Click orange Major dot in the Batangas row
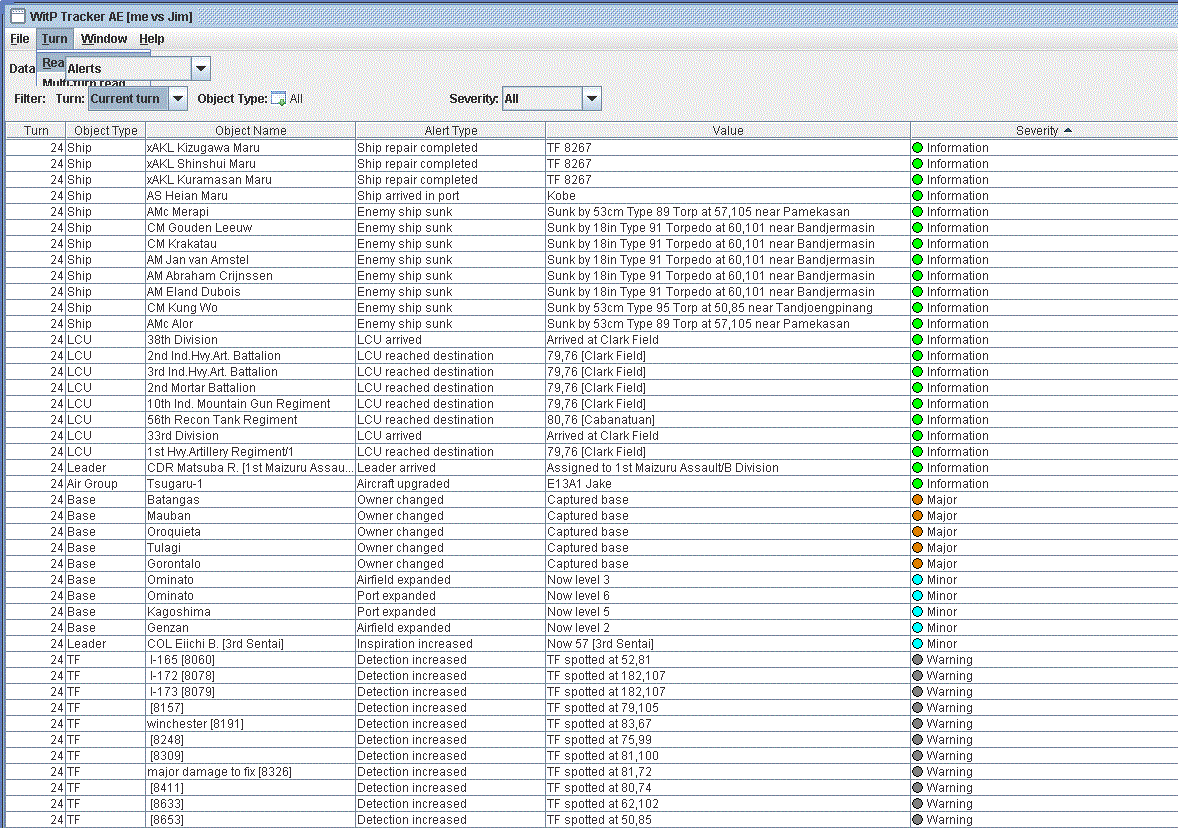The height and width of the screenshot is (828, 1178). (917, 500)
